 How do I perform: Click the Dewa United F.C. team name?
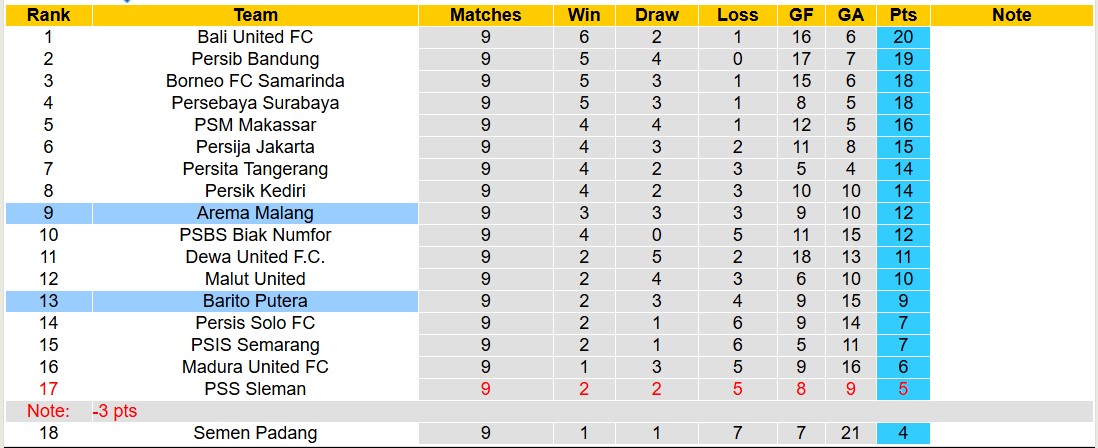point(255,257)
